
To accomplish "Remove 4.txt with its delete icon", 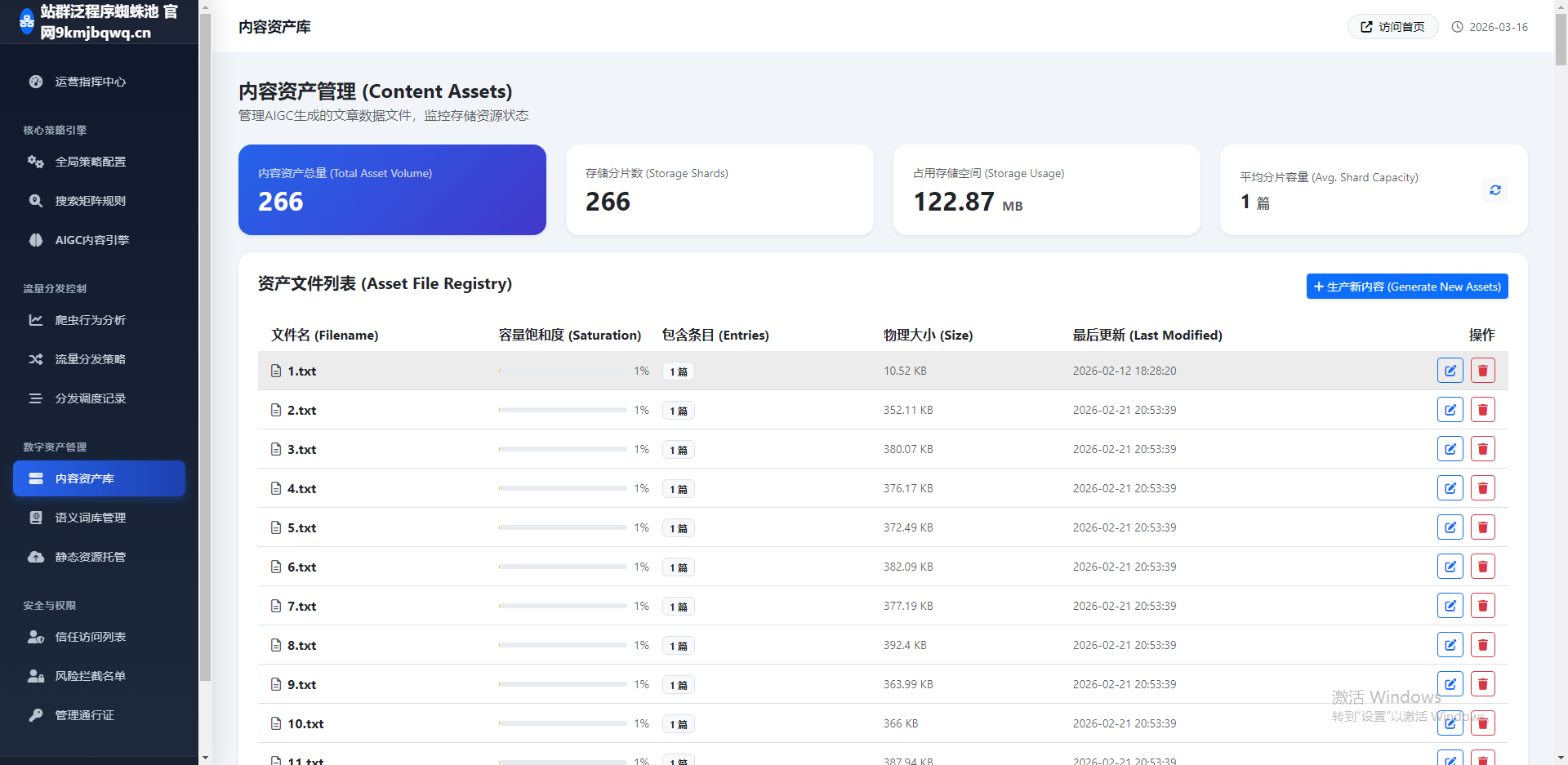I will click(x=1482, y=488).
